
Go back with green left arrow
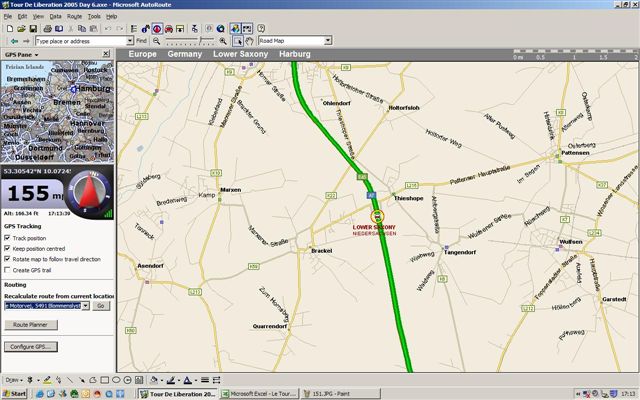[15, 41]
